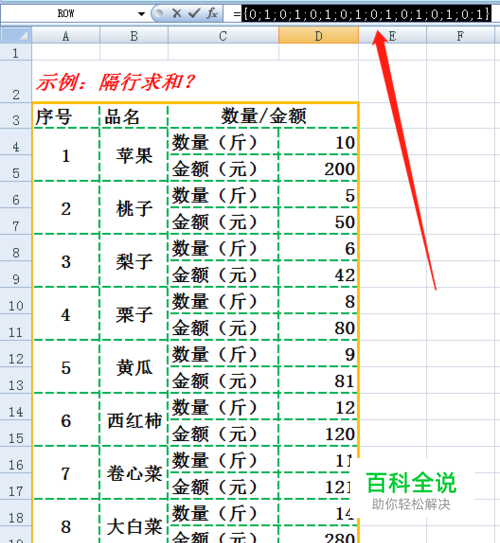This screenshot has height=543, width=500.
Task: Select row 17 header
Action: point(16,487)
